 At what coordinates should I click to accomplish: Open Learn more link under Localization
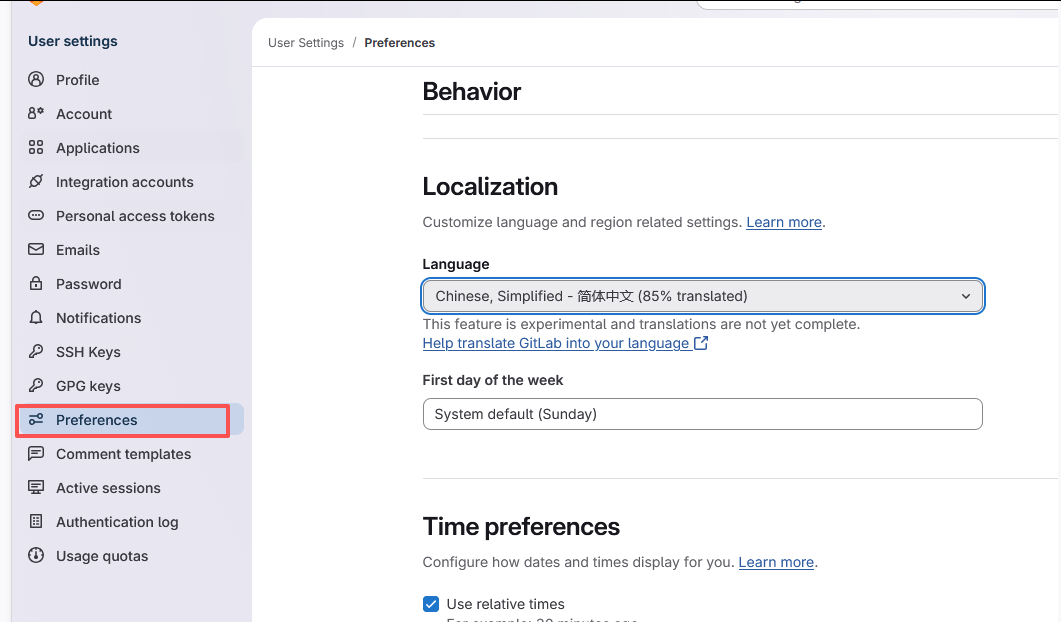tap(784, 222)
